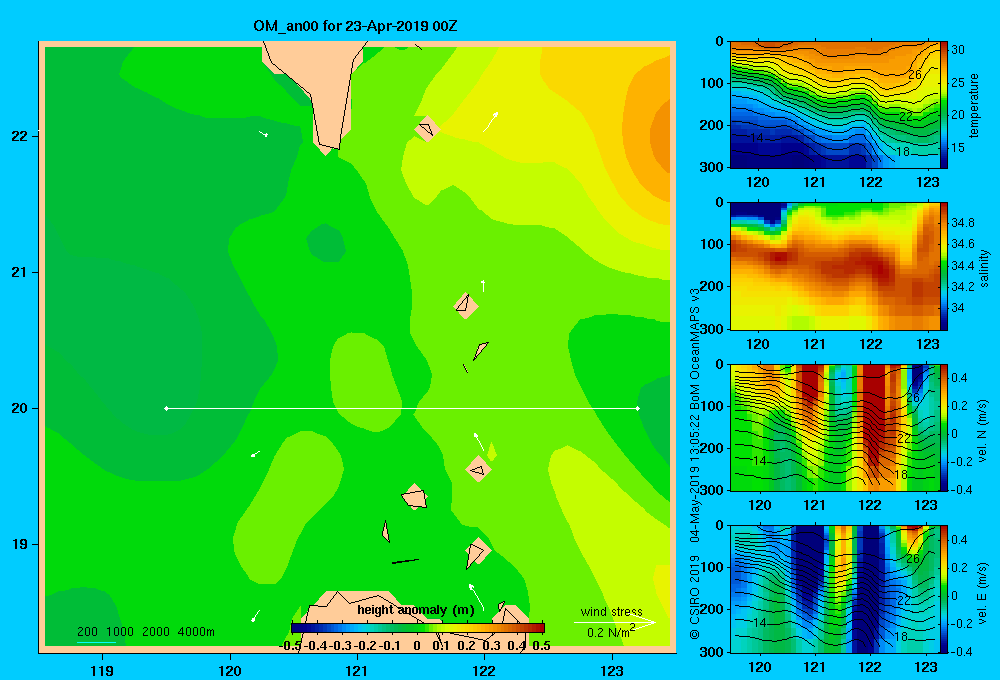Click the 0 depth label on the vel. E panel
The width and height of the screenshot is (1000, 680).
719,526
